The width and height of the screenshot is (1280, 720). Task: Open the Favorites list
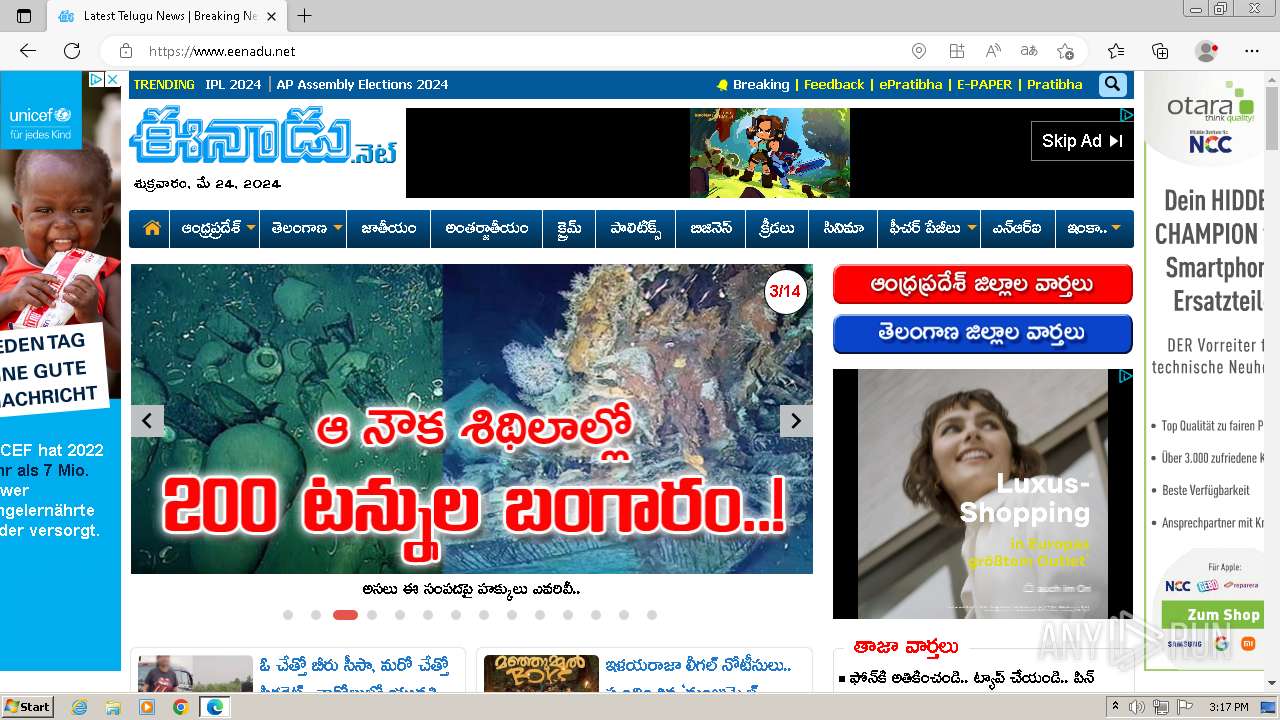coord(1116,51)
